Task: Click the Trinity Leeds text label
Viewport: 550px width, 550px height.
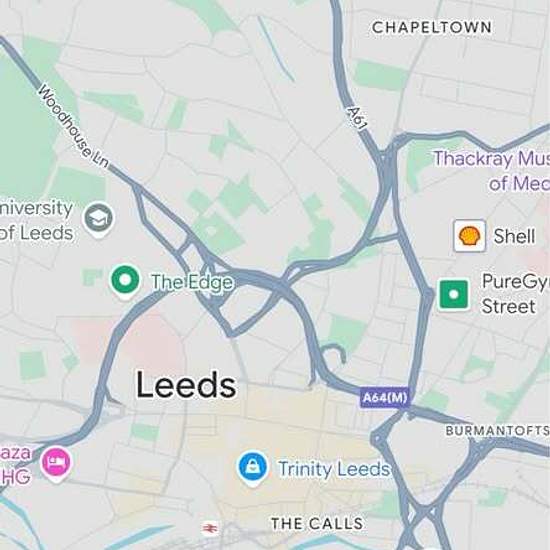Action: (334, 469)
